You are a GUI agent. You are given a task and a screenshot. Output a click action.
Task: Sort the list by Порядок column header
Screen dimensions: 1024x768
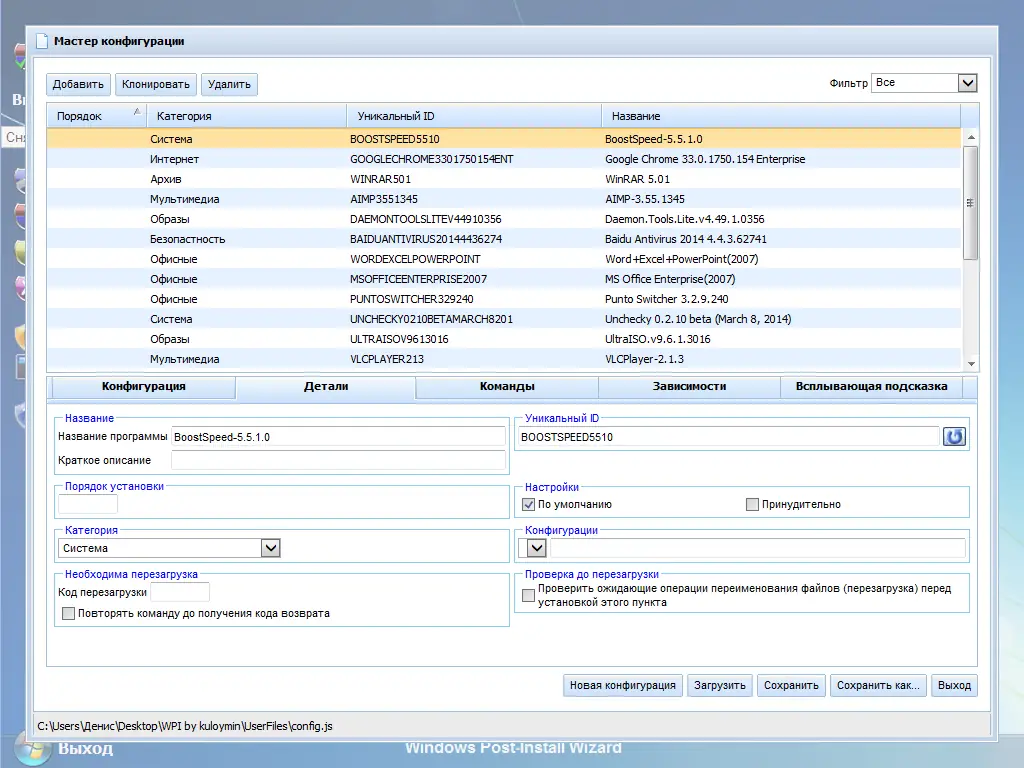96,116
